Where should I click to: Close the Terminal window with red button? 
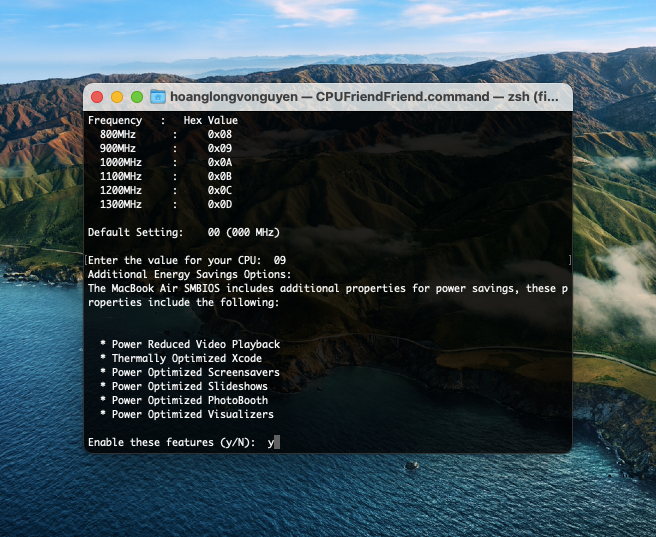coord(97,97)
